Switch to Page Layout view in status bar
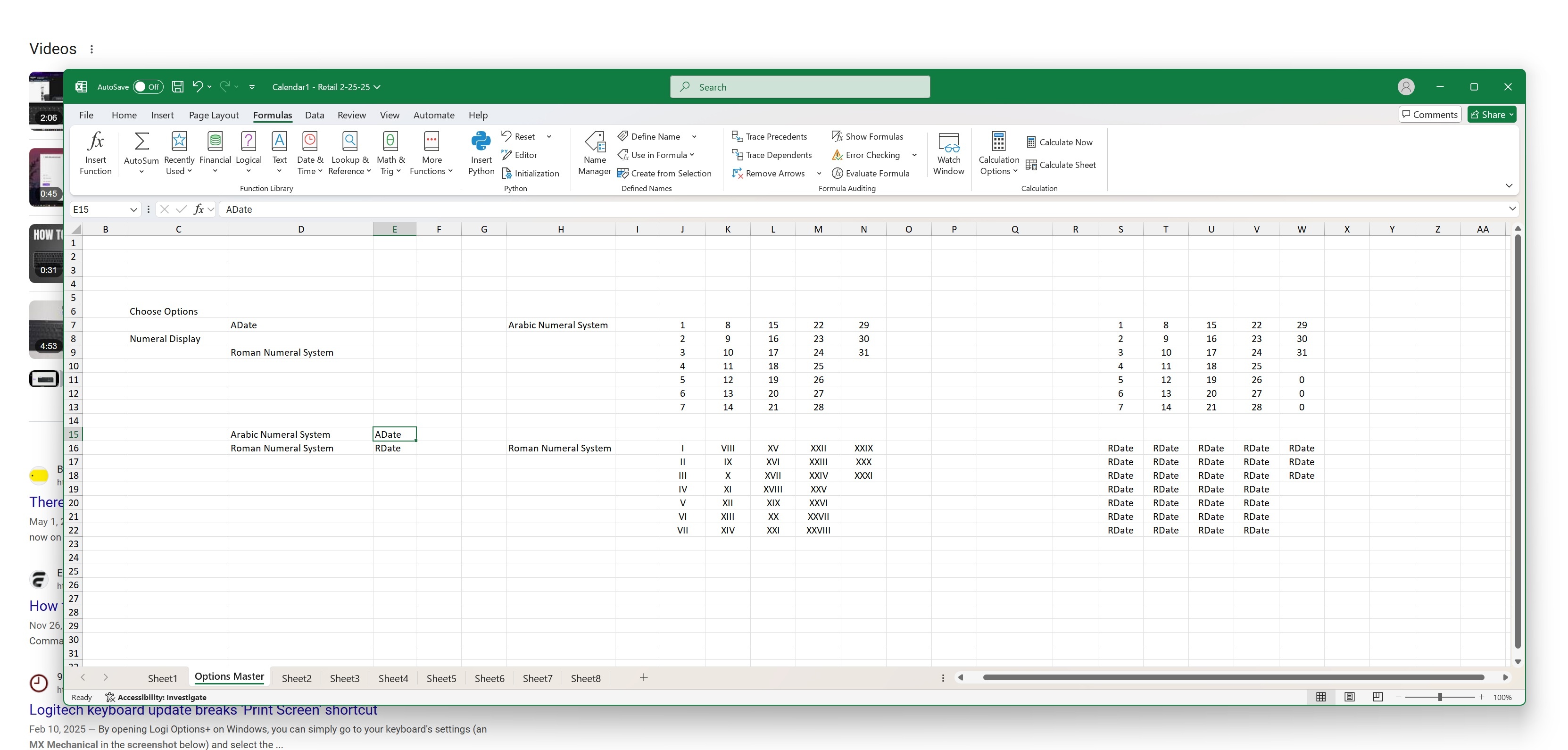This screenshot has height=750, width=1568. [x=1350, y=697]
